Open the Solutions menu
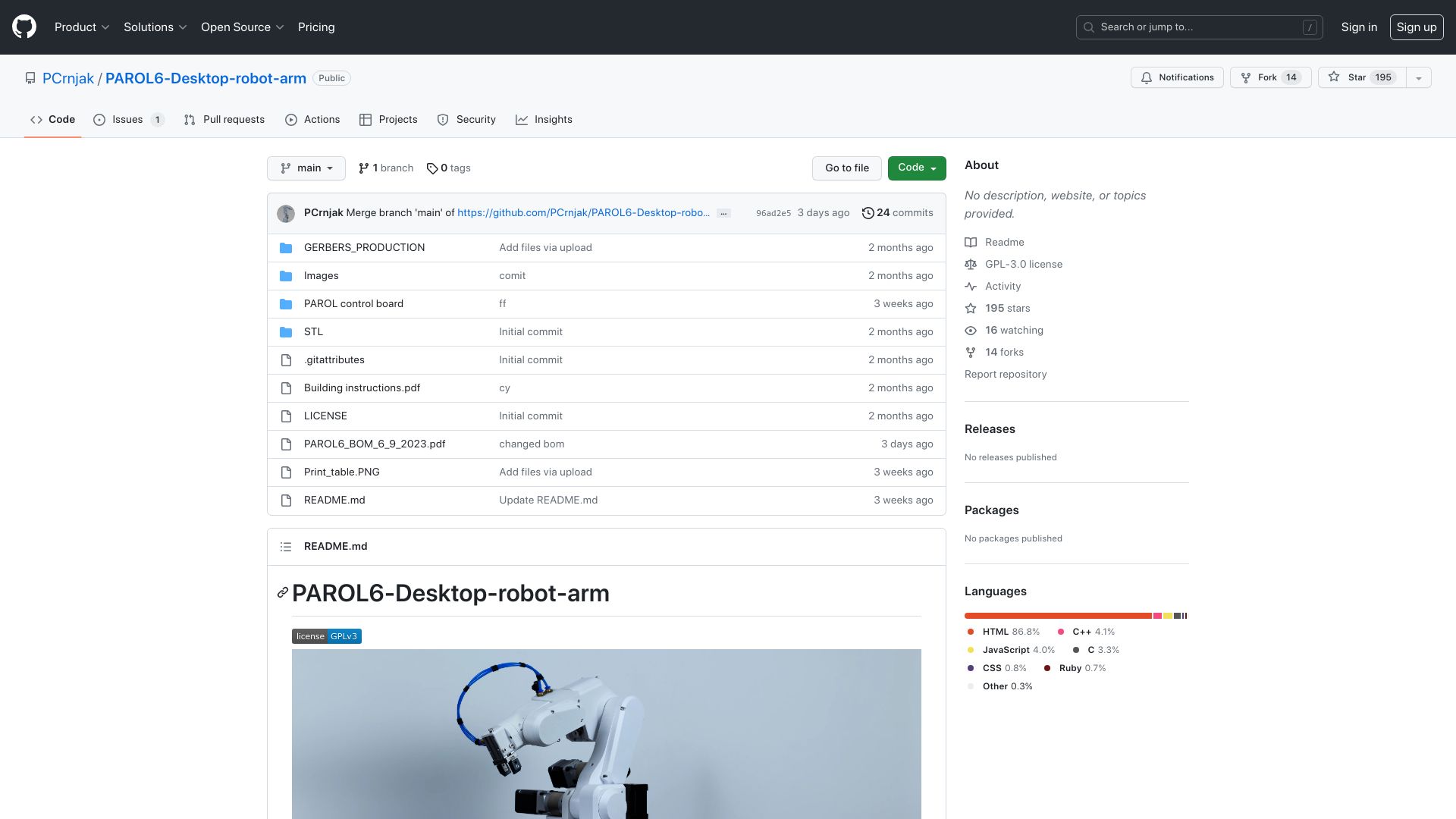The width and height of the screenshot is (1456, 819). click(155, 27)
